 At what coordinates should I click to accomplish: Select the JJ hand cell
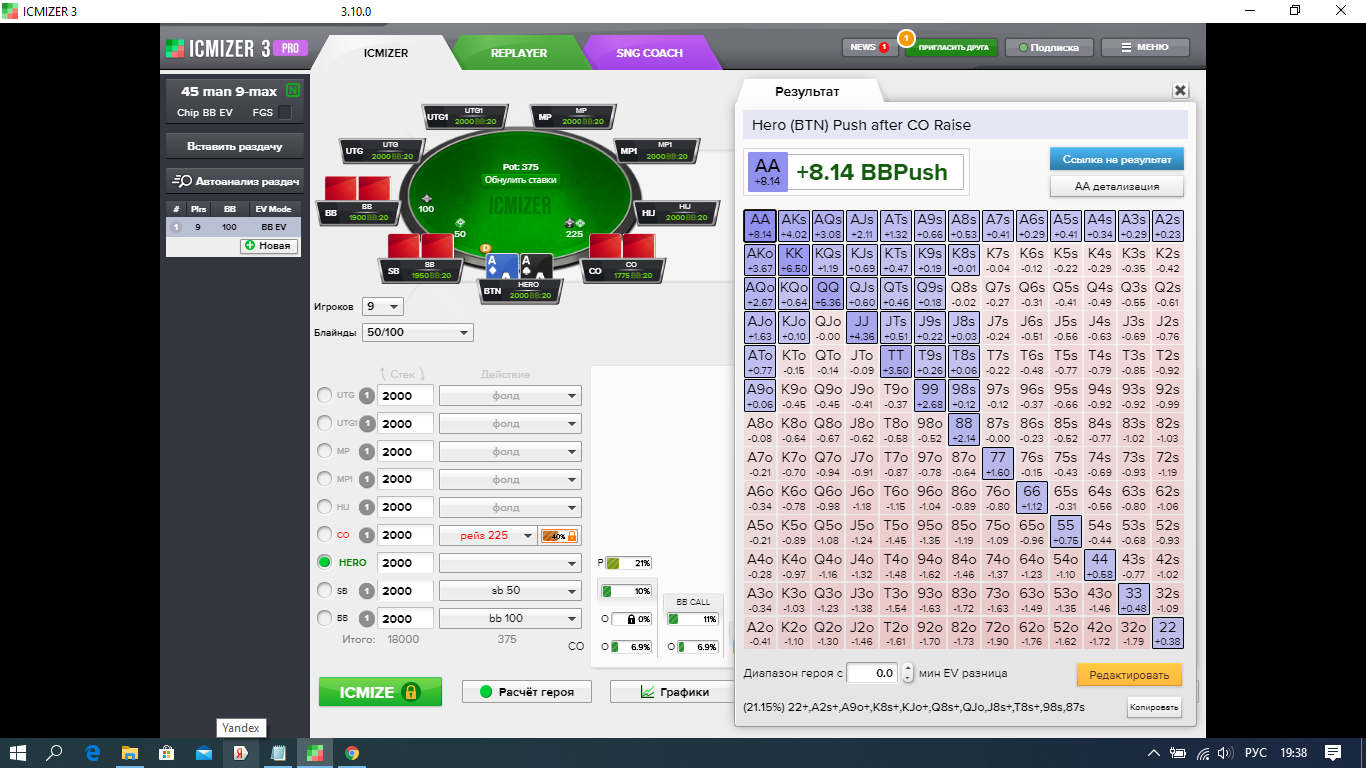coord(862,328)
